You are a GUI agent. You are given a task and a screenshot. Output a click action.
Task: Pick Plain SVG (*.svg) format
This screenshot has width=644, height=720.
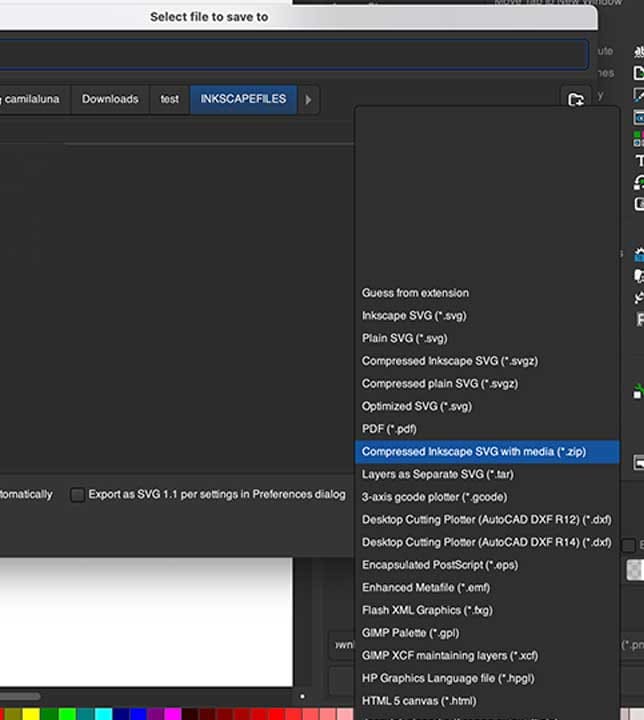point(487,338)
